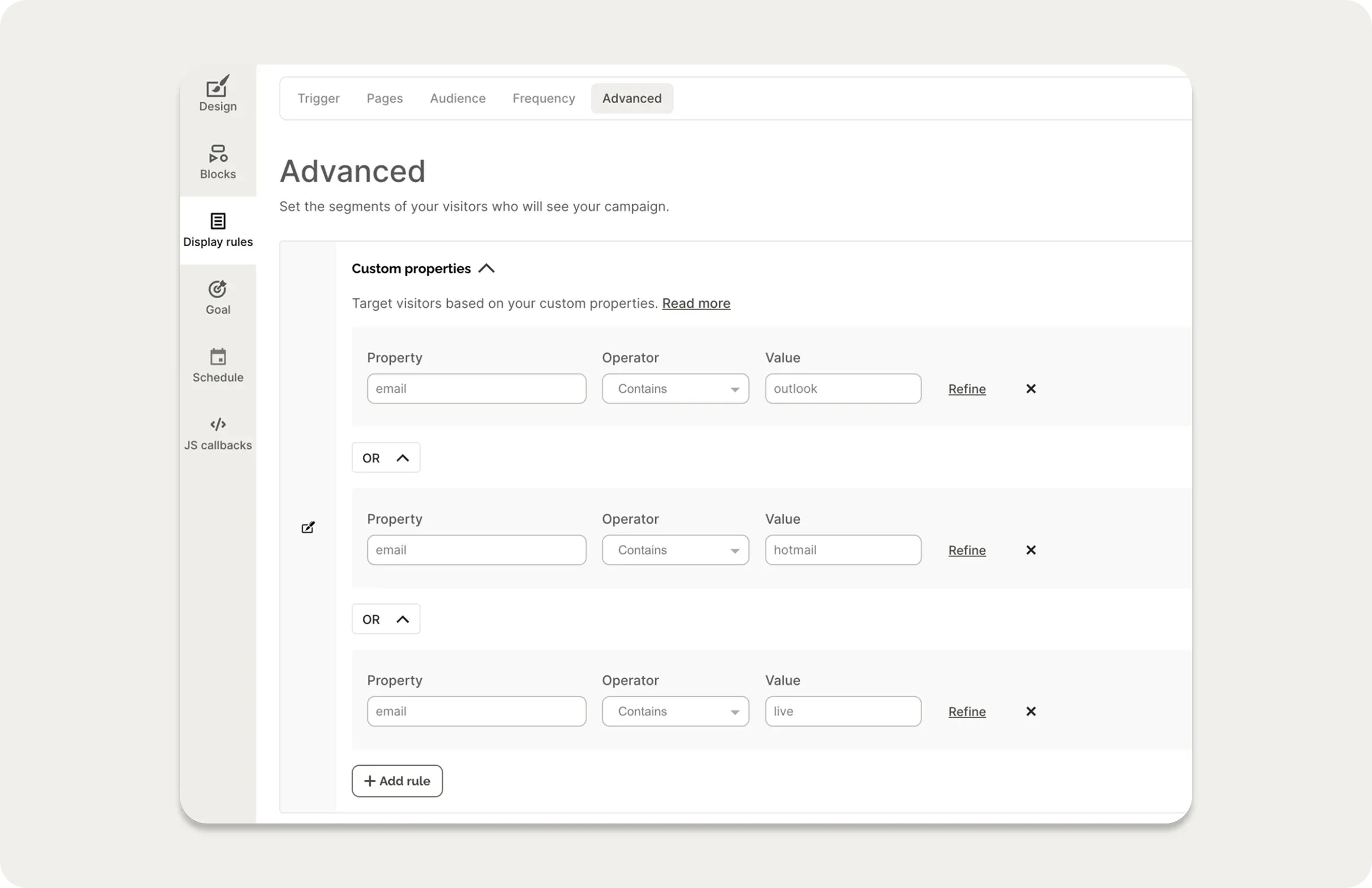Click the edit pencil icon beside the rules
Viewport: 1372px width, 888px height.
point(308,527)
